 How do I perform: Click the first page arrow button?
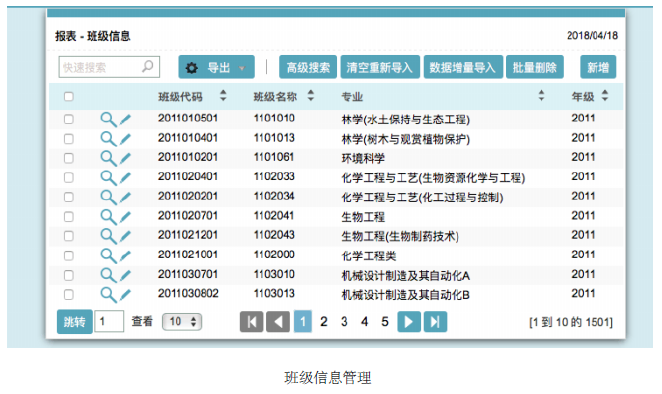[252, 322]
